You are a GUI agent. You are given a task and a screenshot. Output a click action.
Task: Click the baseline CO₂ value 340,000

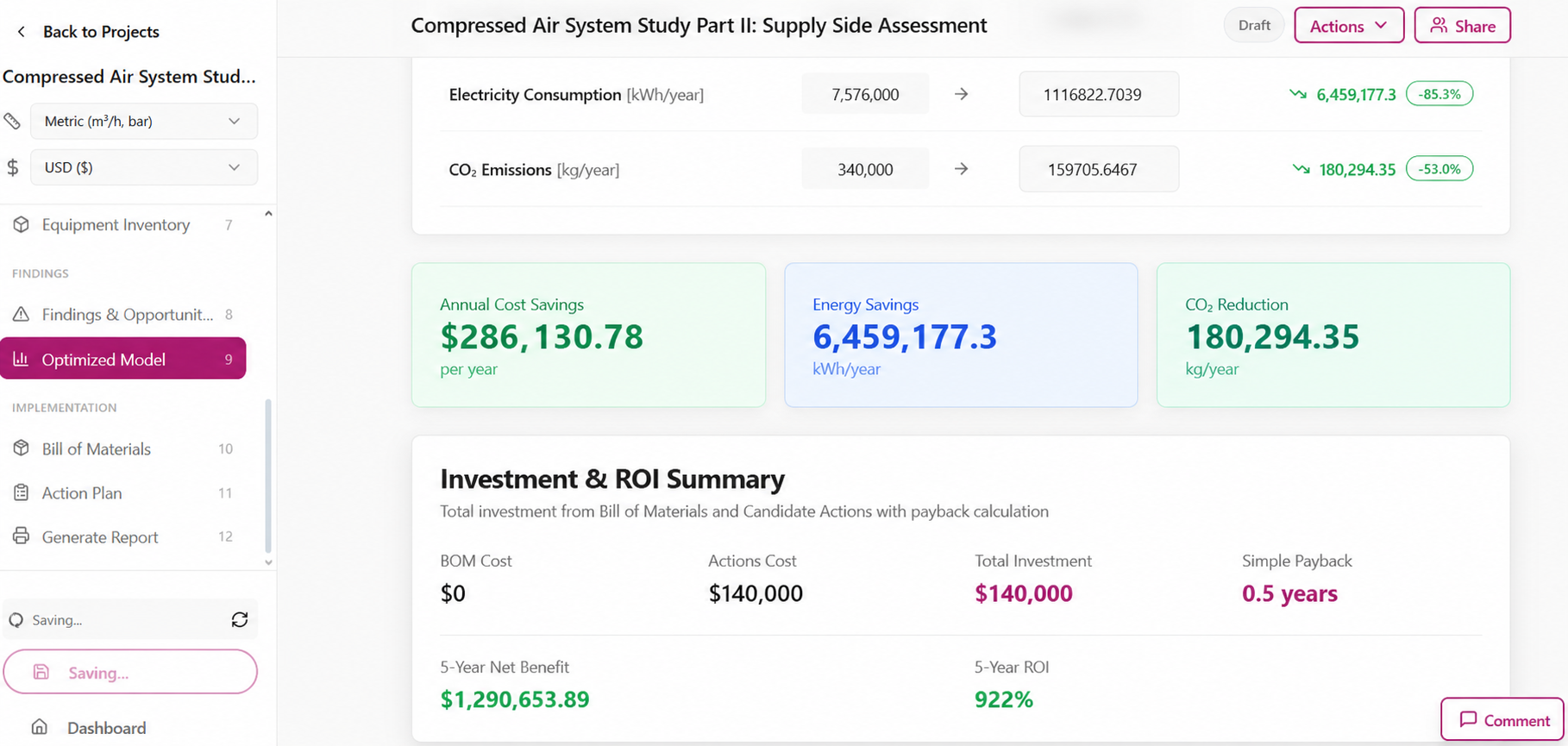[x=865, y=169]
